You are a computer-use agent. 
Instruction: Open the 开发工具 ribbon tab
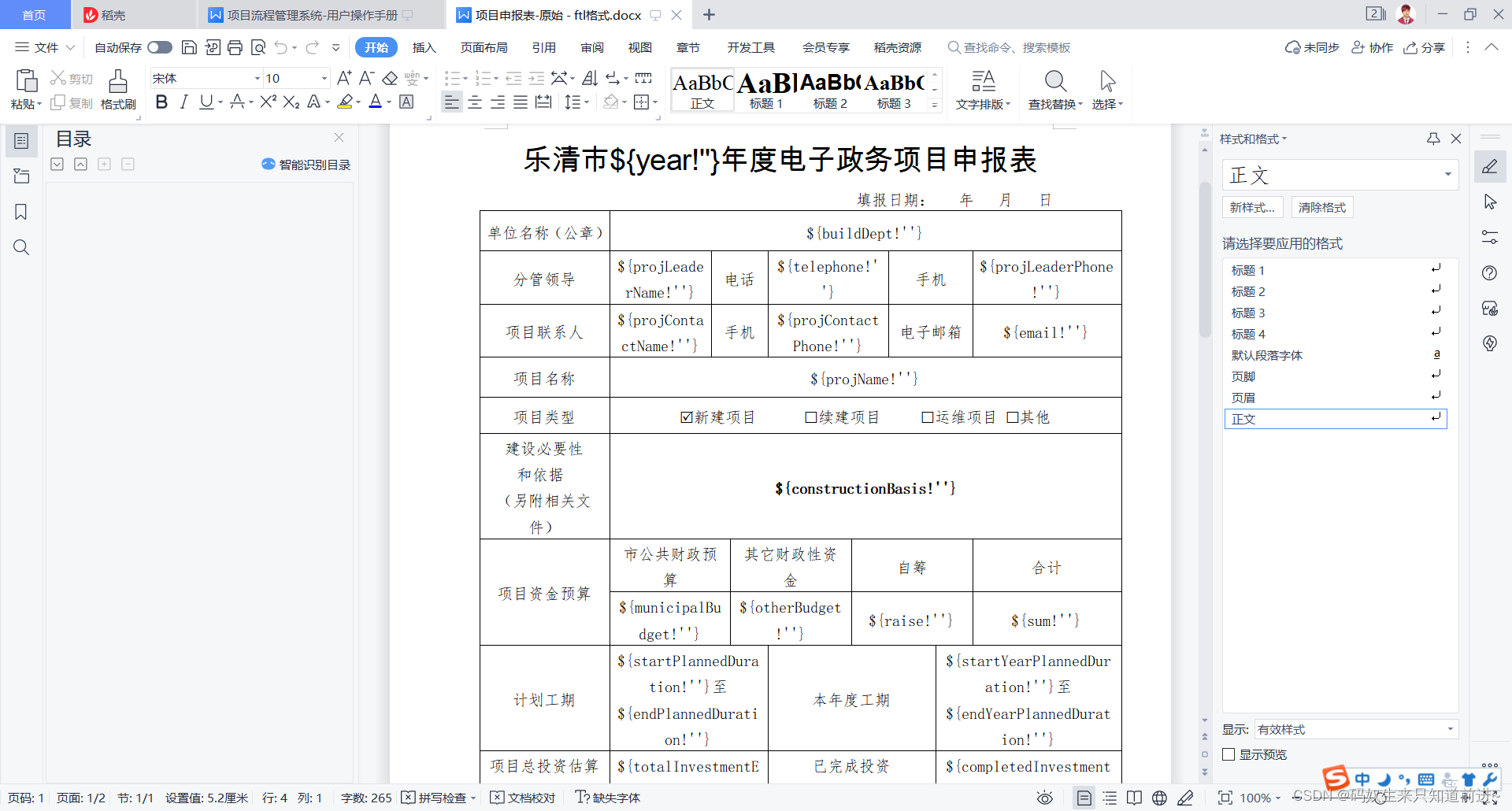pyautogui.click(x=751, y=47)
